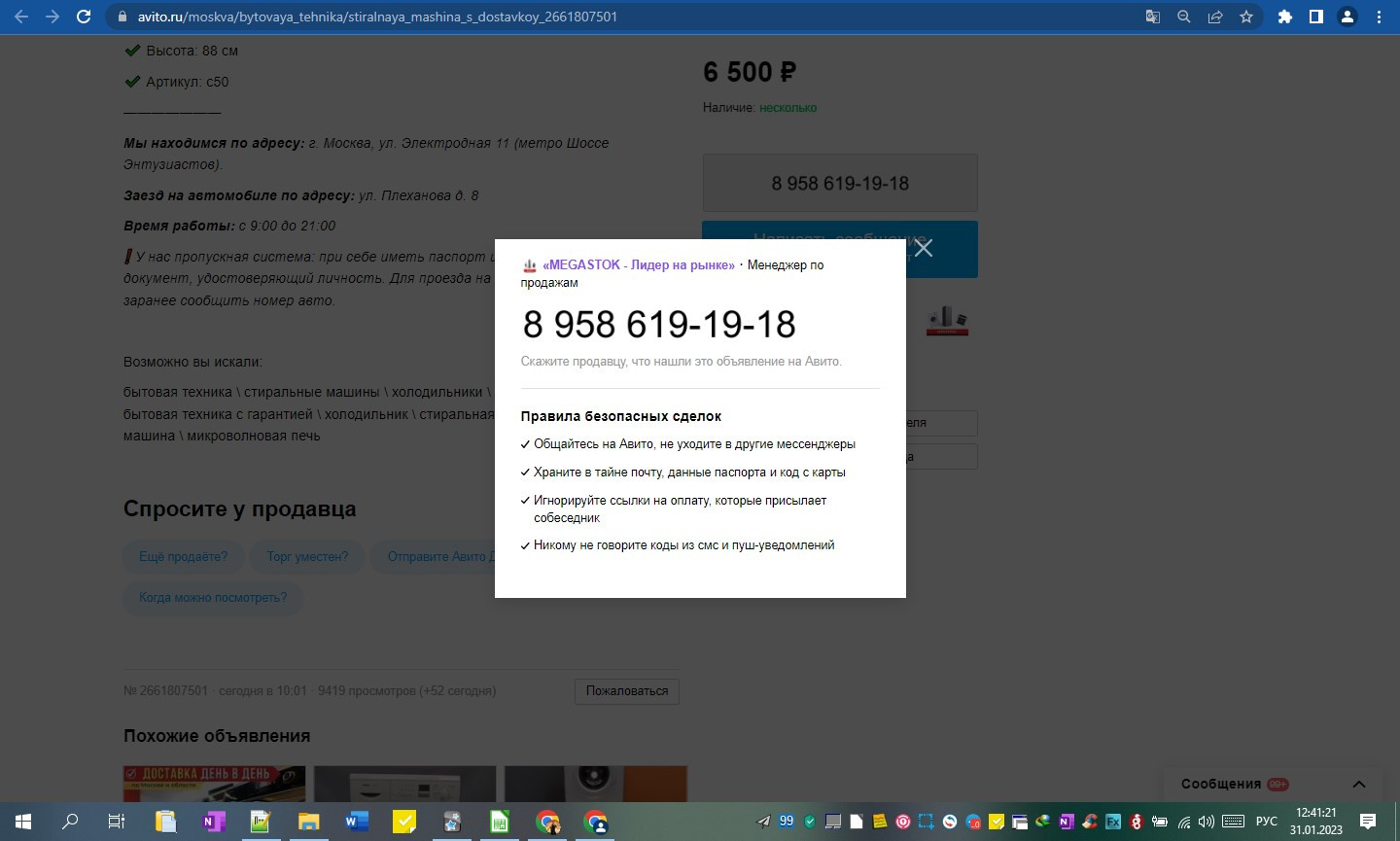Viewport: 1400px width, 841px height.
Task: Open similar ad with 'Доставка день в день' banner
Action: [x=214, y=784]
